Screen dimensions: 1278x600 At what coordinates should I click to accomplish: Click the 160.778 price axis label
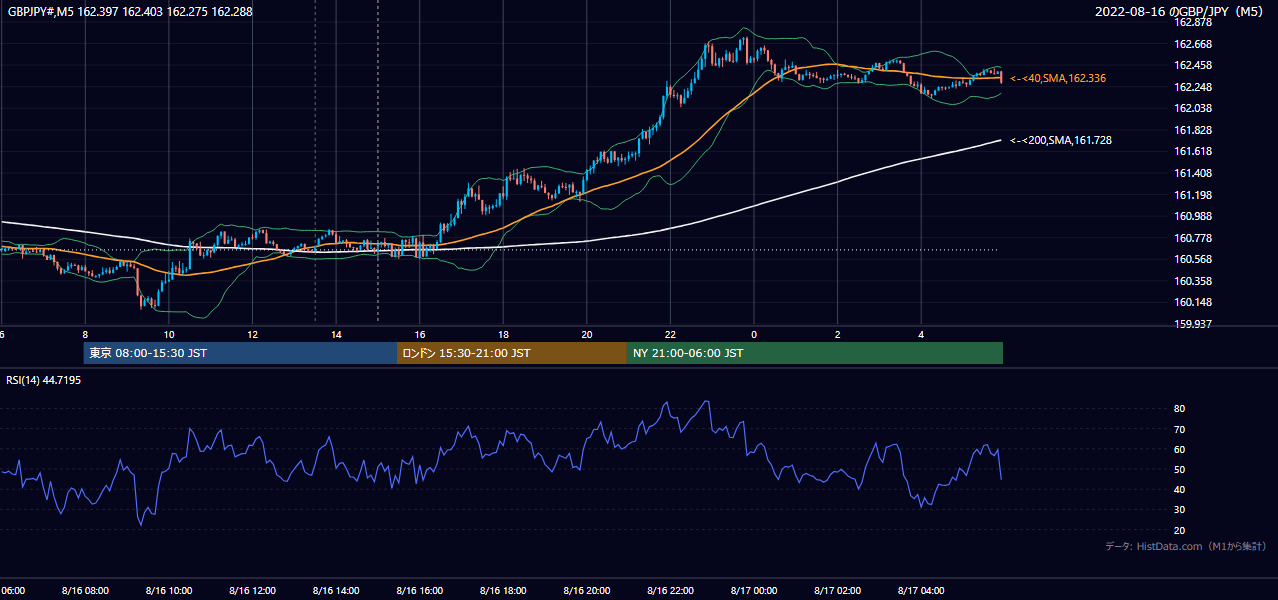click(1192, 238)
